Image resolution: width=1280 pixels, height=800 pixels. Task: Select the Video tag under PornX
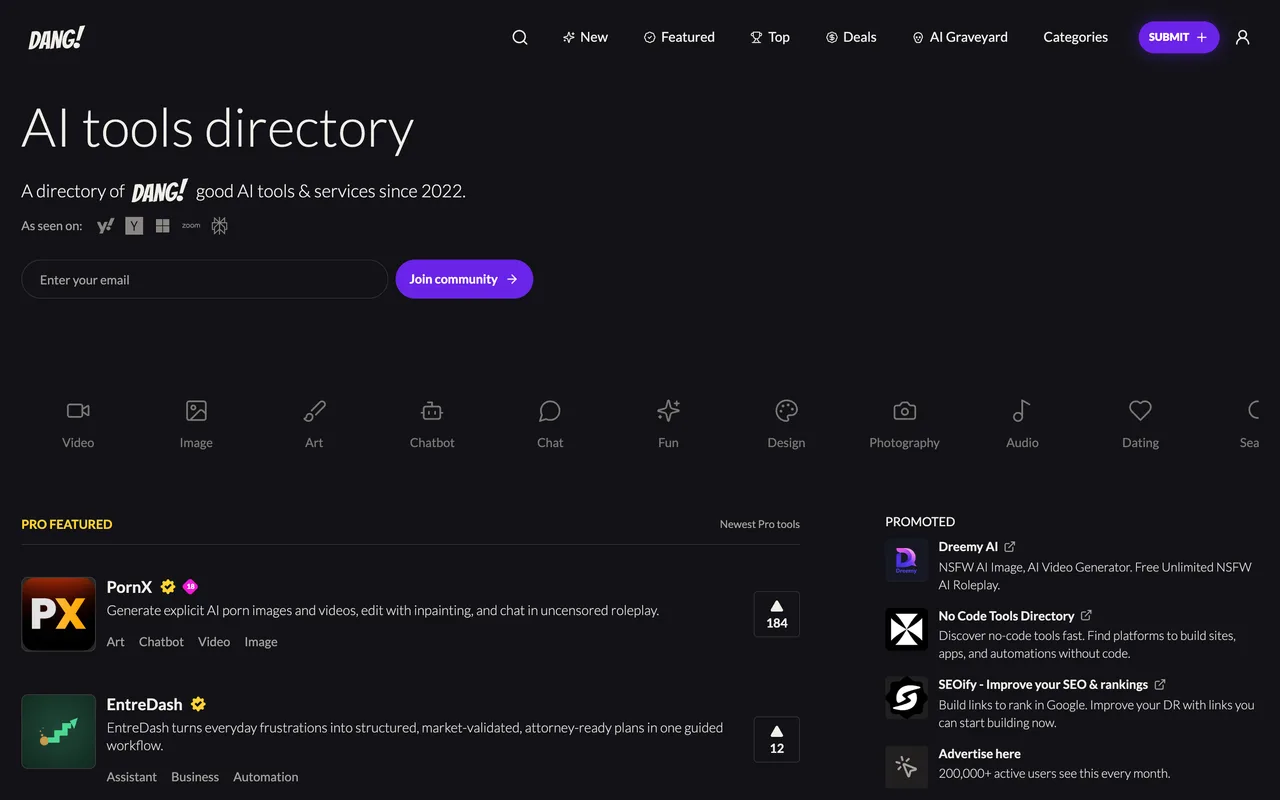point(214,642)
